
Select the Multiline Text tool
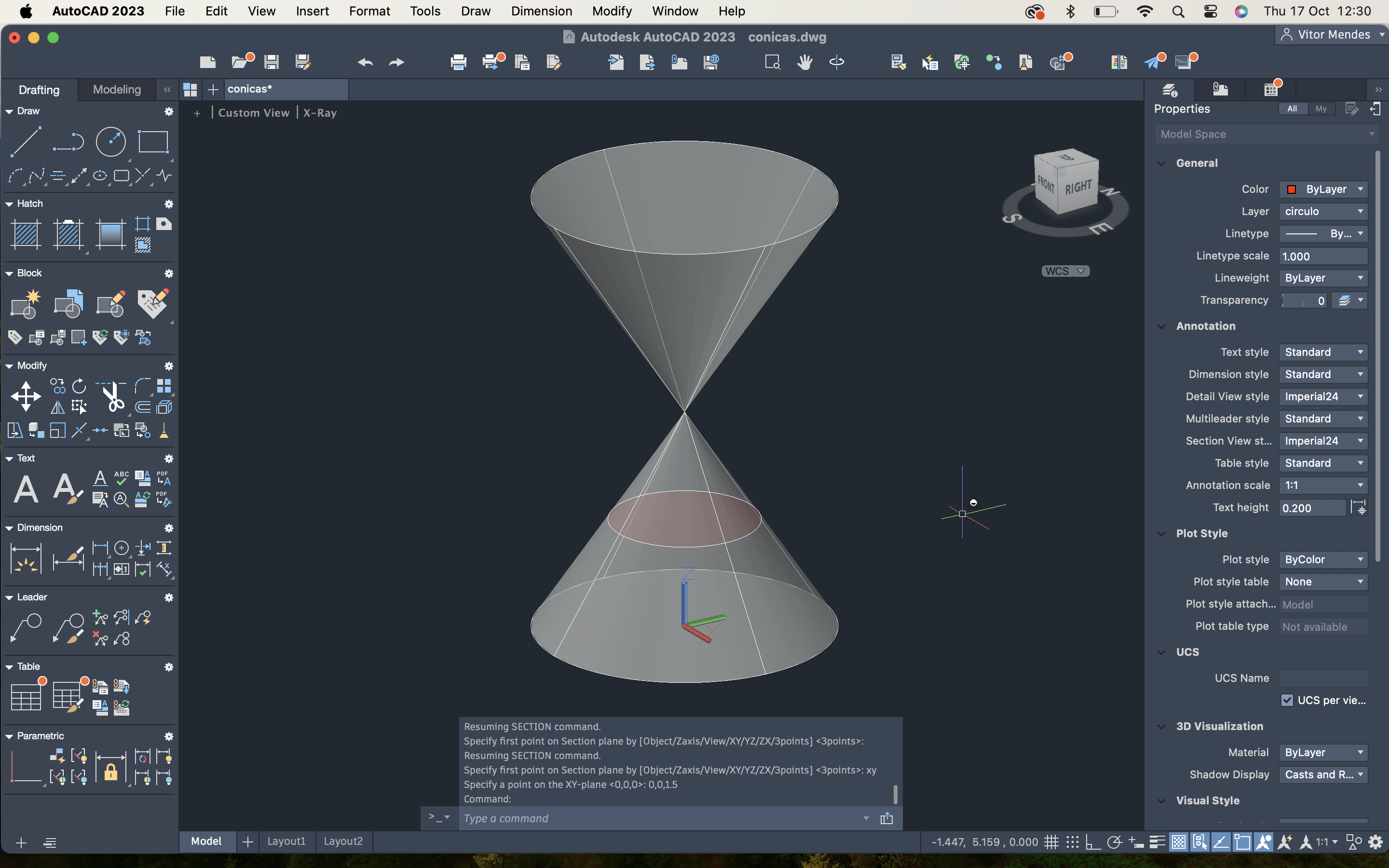tap(26, 489)
